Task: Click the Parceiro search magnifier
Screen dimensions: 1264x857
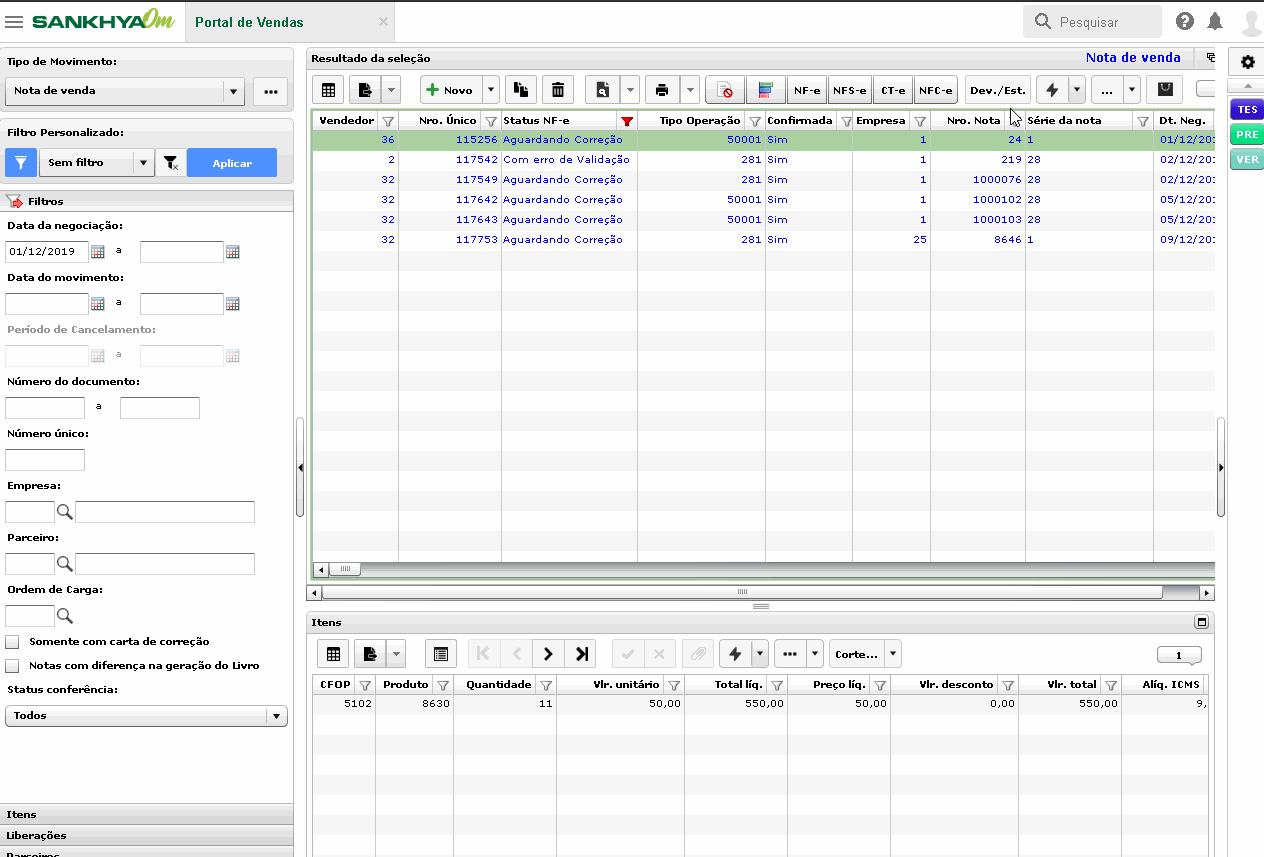Action: point(65,564)
